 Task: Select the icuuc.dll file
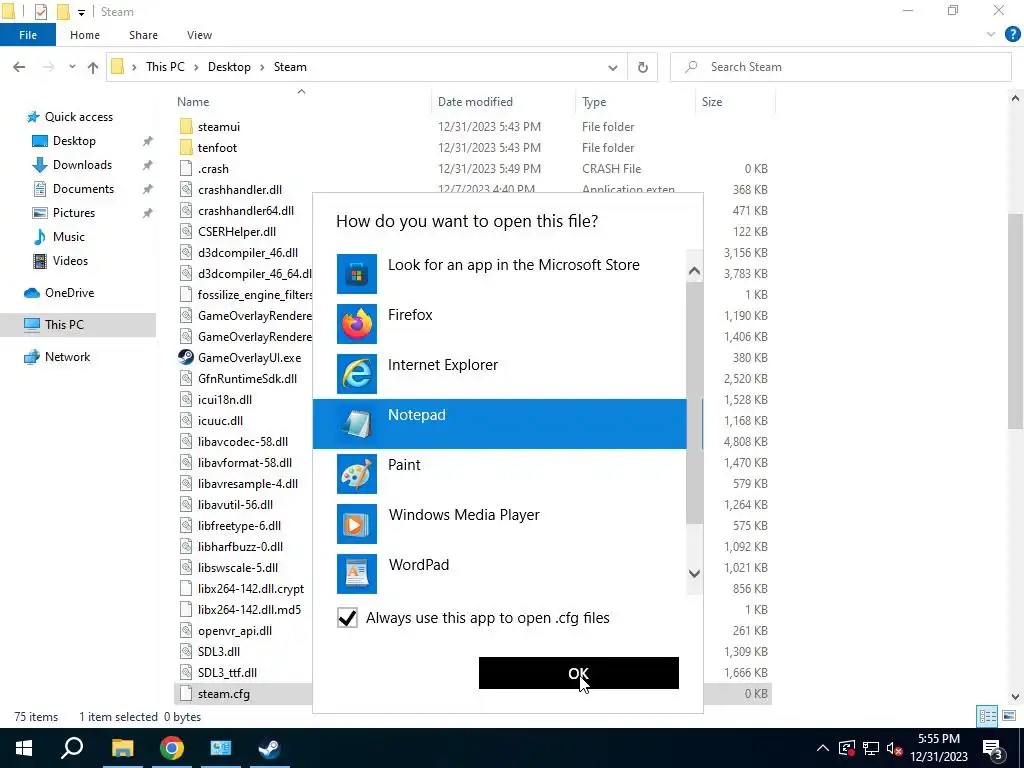(220, 421)
